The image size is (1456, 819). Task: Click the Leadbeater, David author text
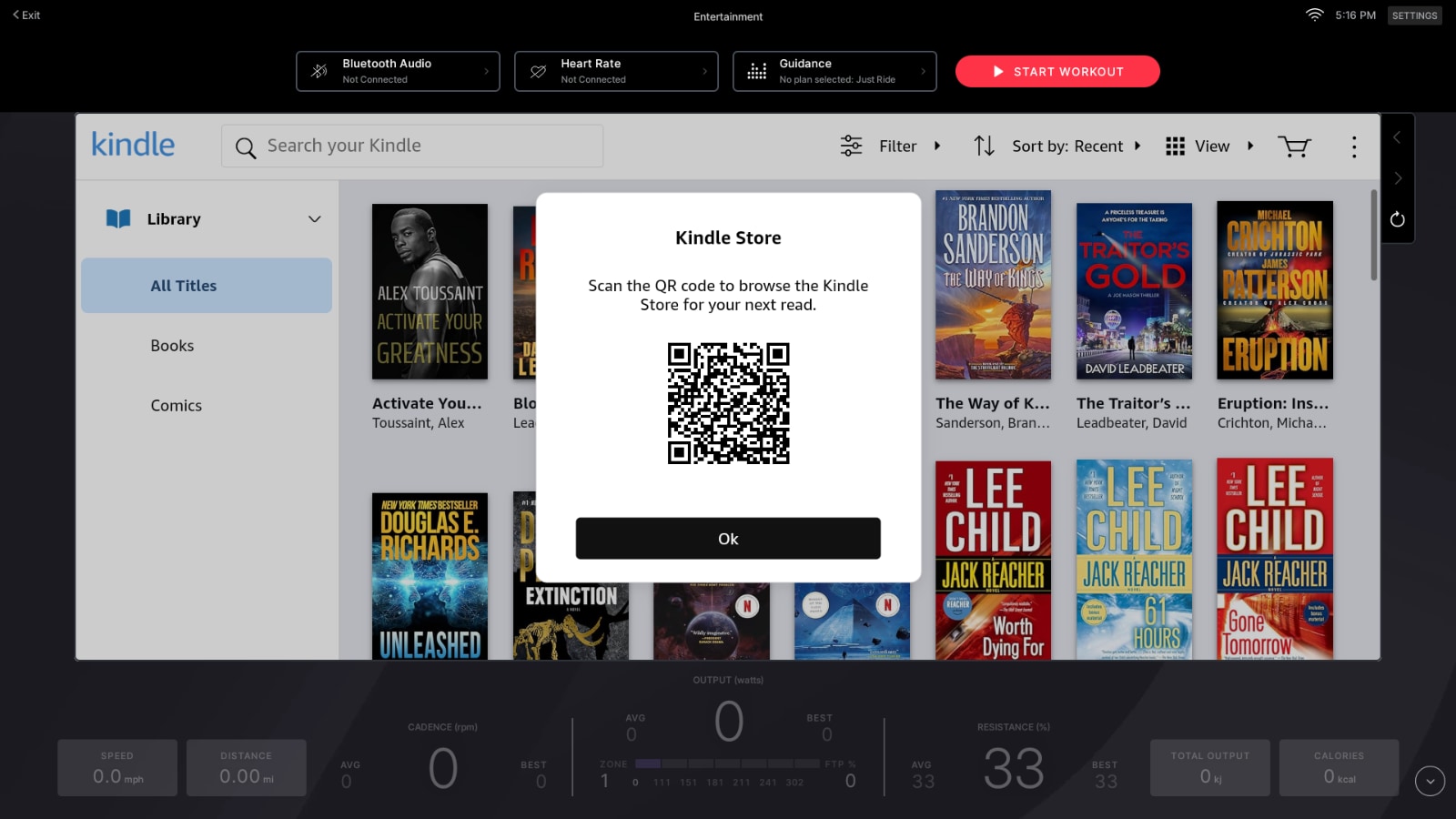point(1131,423)
